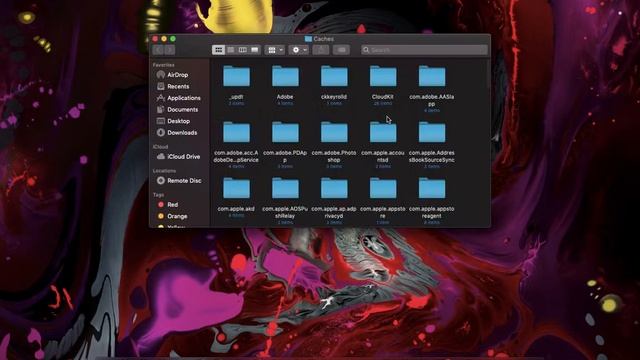The height and width of the screenshot is (360, 640).
Task: Open Downloads in the sidebar
Action: [x=178, y=133]
